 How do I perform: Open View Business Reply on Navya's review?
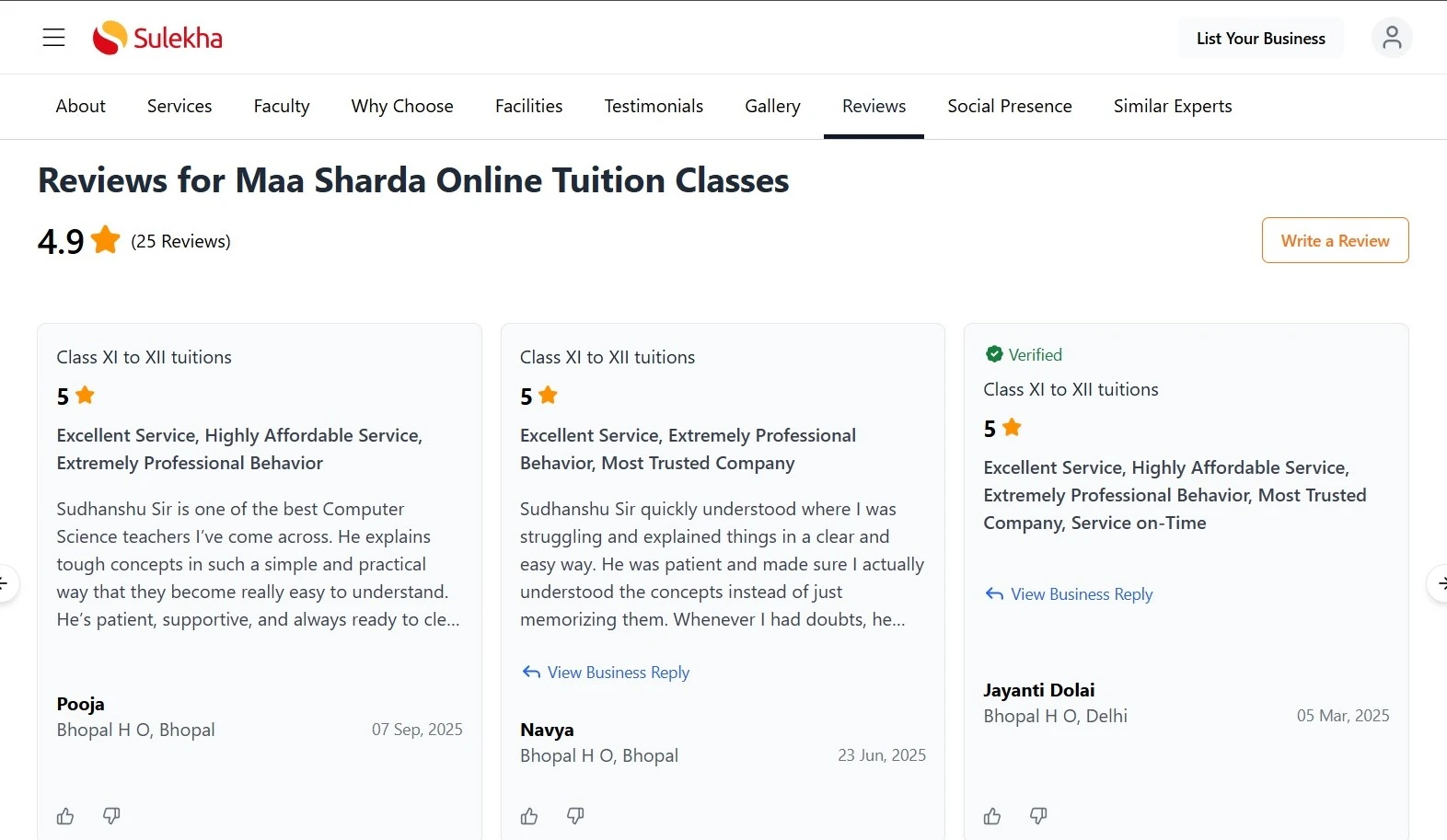pos(618,673)
